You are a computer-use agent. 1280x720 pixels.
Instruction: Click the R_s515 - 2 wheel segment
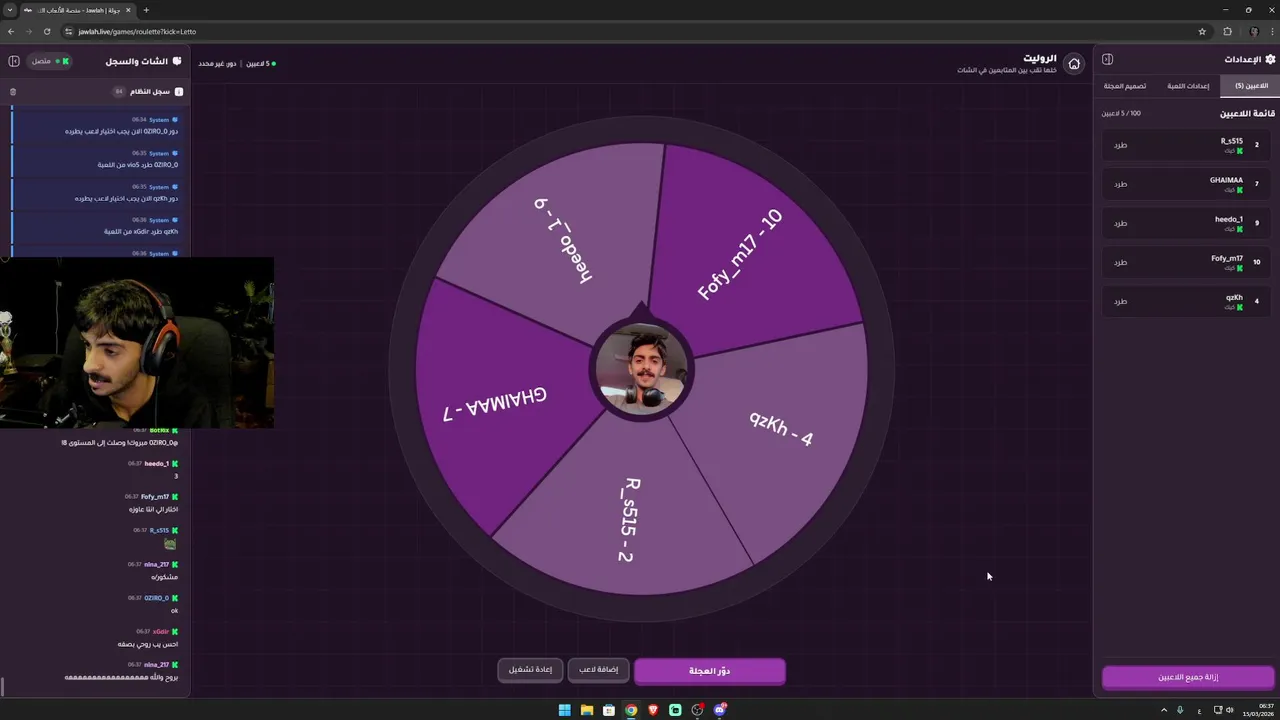click(x=629, y=518)
